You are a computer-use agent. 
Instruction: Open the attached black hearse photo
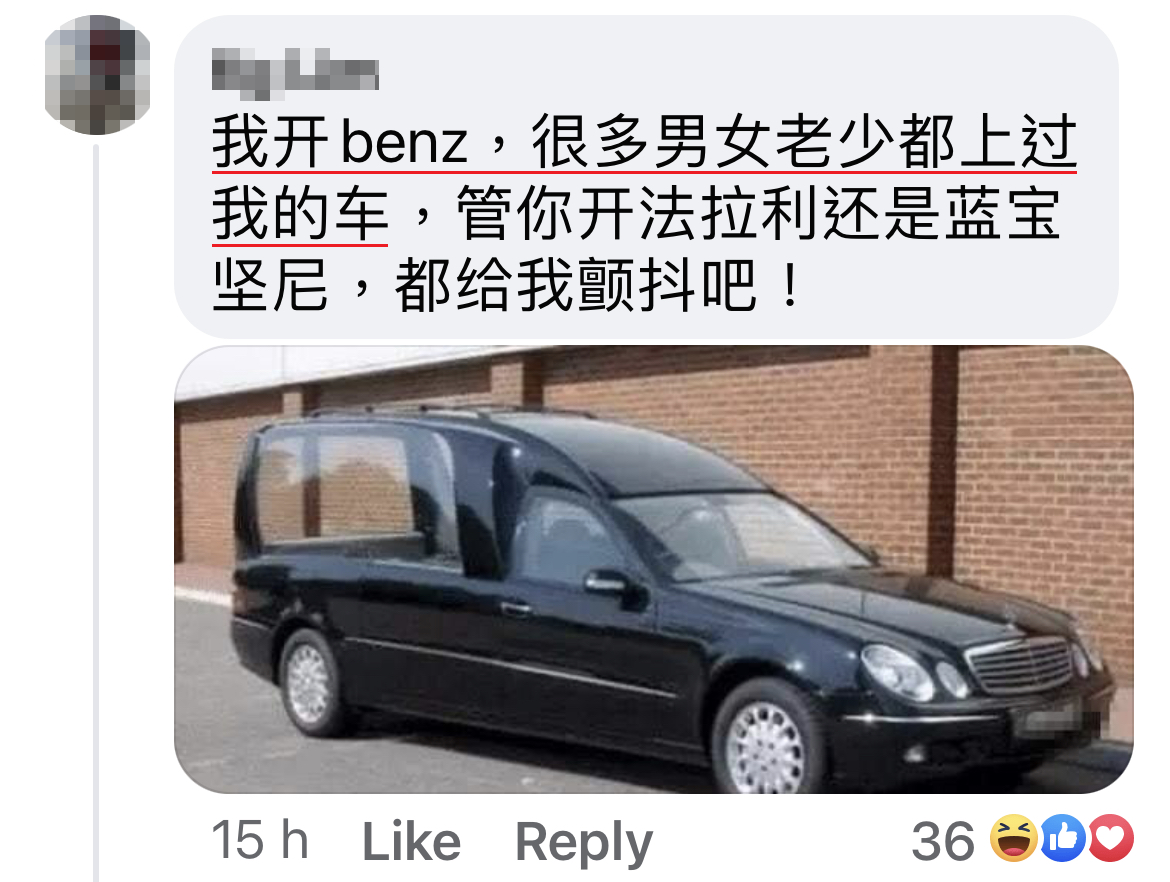(x=654, y=569)
